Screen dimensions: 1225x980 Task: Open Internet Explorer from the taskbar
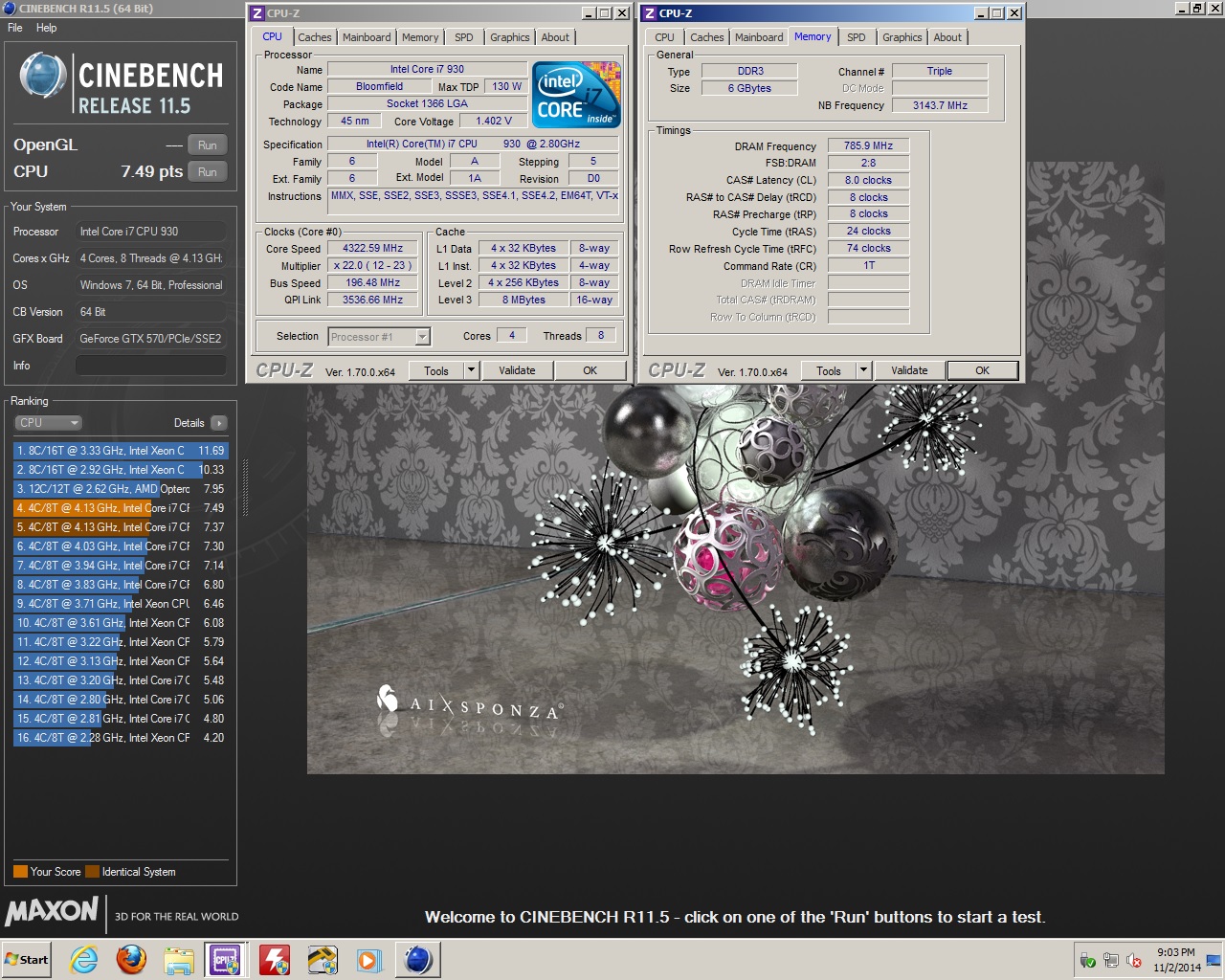tap(84, 960)
